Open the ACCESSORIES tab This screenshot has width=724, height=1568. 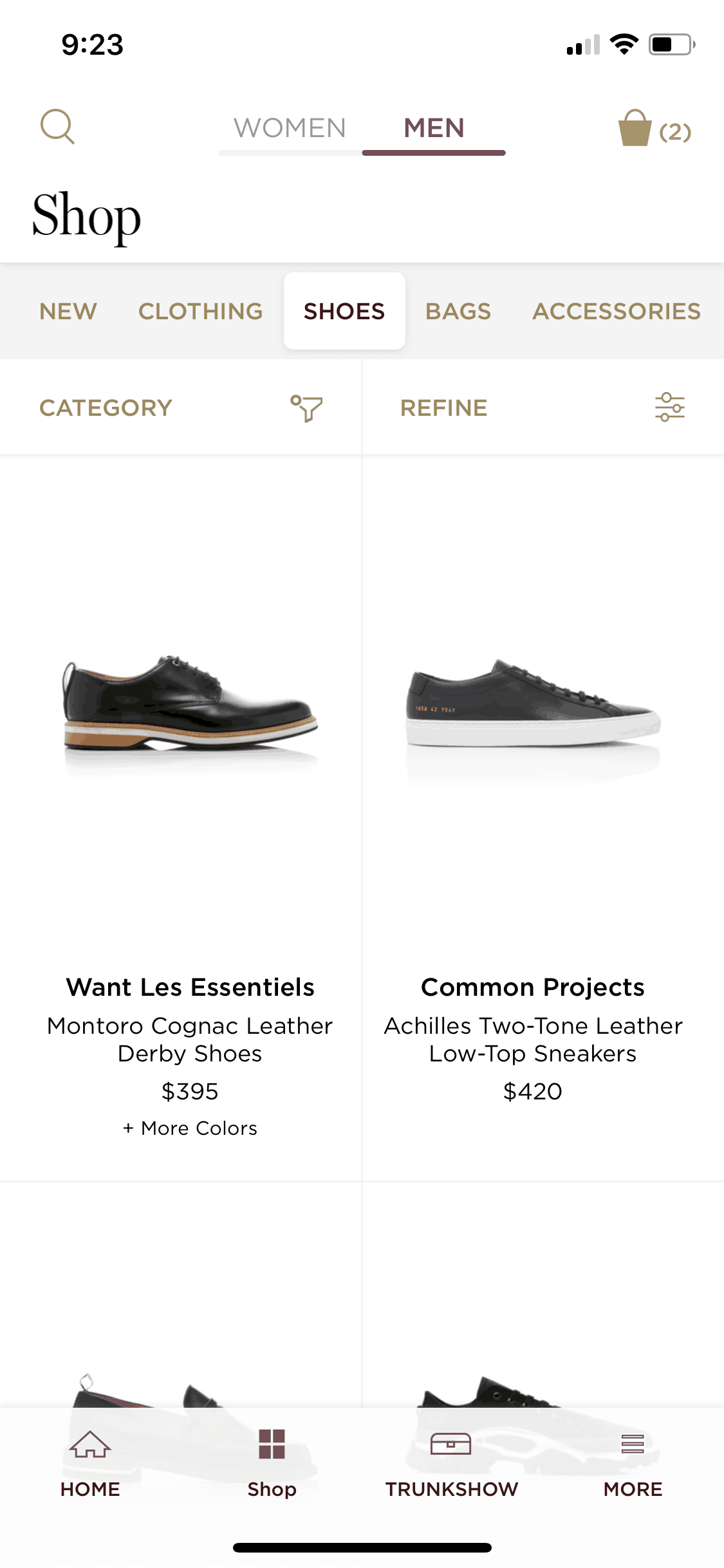tap(617, 312)
